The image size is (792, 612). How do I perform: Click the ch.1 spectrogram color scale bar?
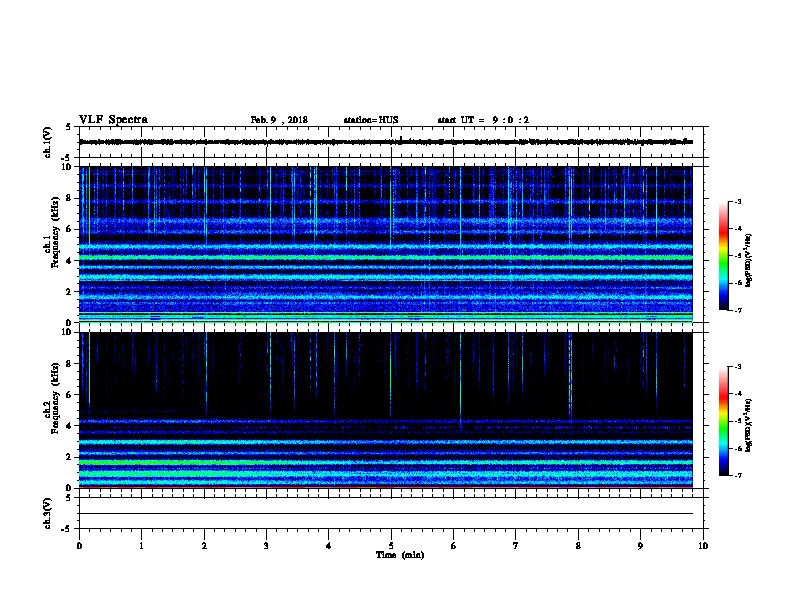pos(723,256)
